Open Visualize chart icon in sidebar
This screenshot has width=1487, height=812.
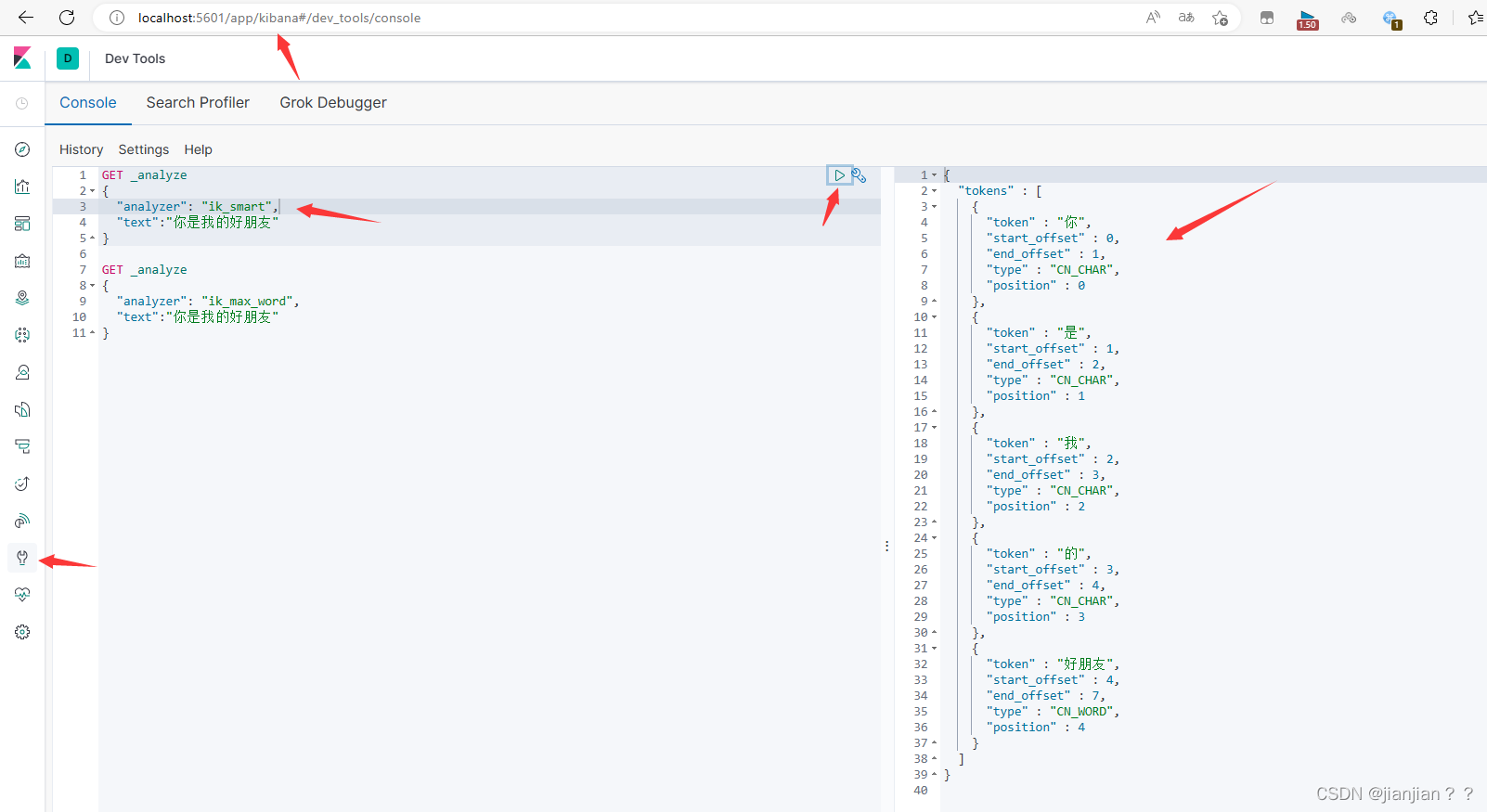[22, 187]
